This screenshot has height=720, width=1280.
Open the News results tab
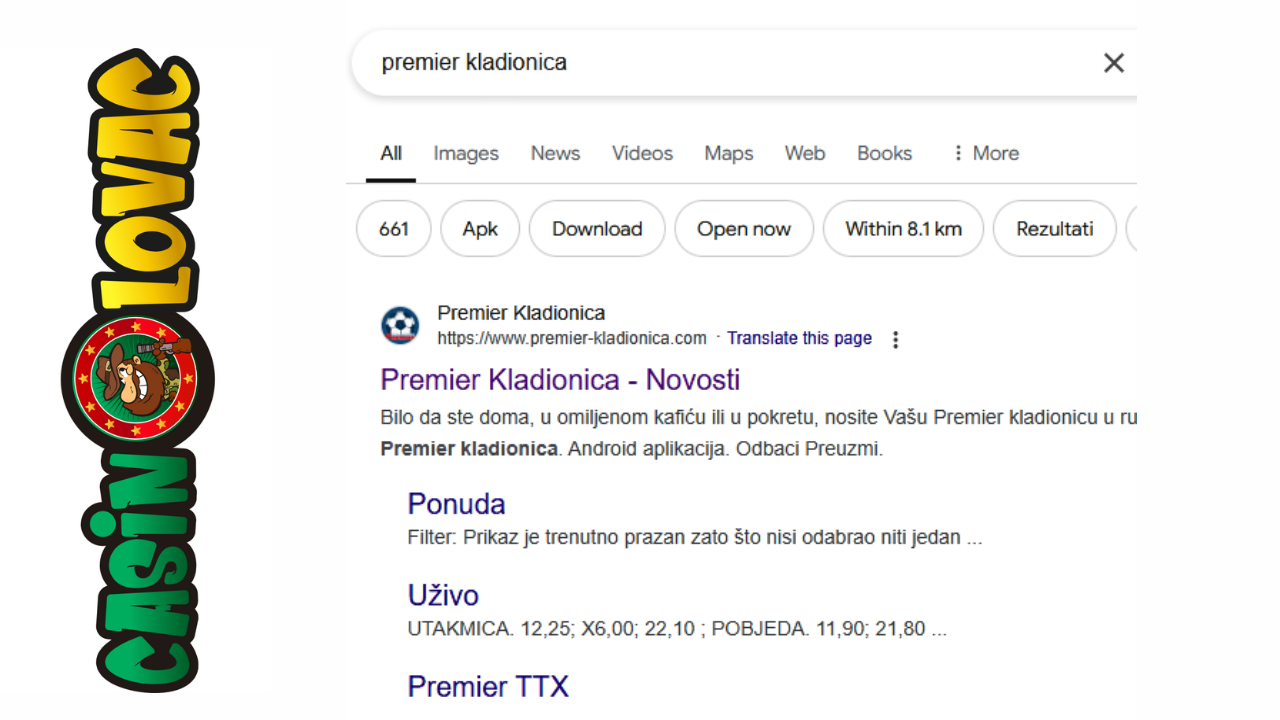(555, 153)
